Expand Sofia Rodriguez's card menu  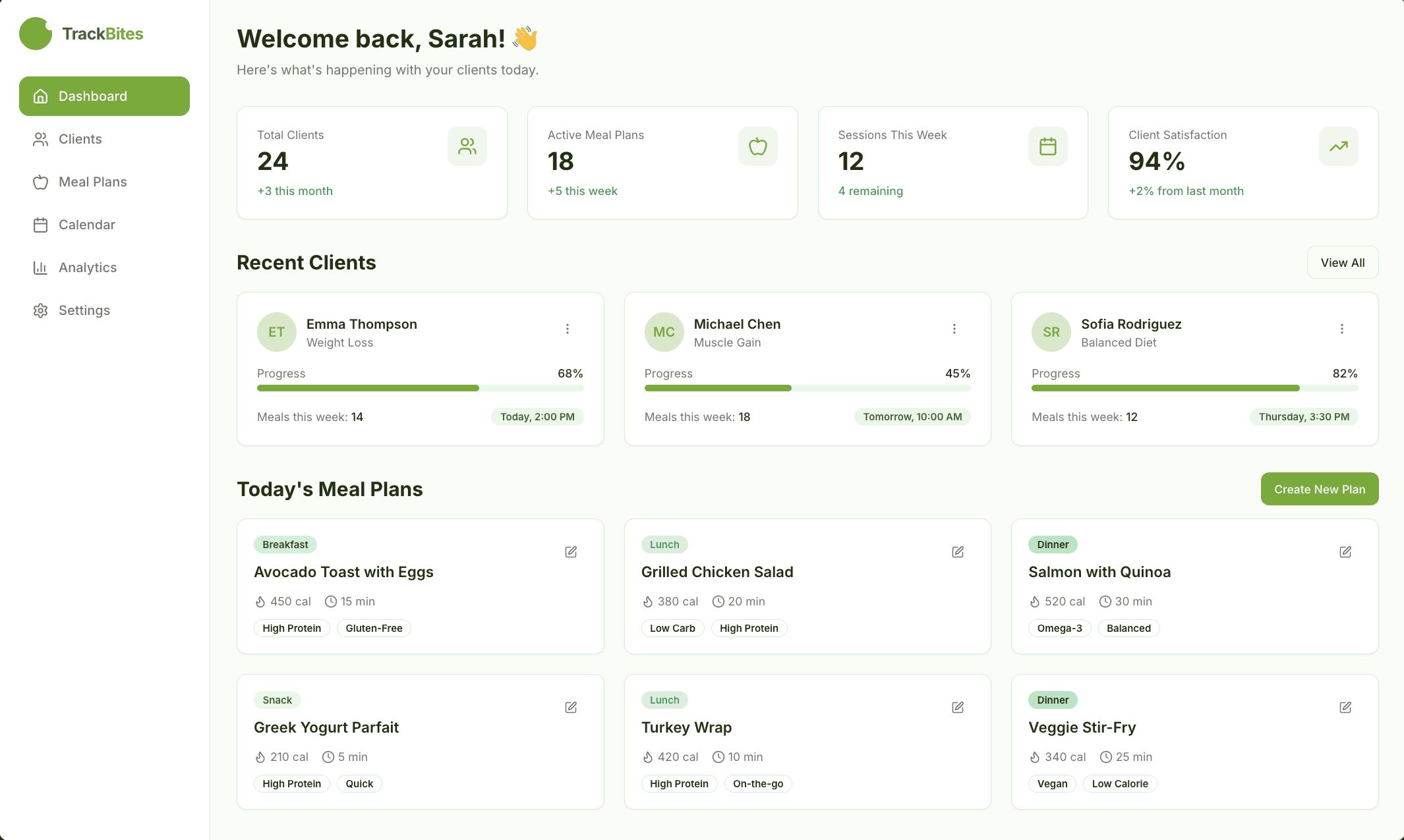click(1342, 328)
